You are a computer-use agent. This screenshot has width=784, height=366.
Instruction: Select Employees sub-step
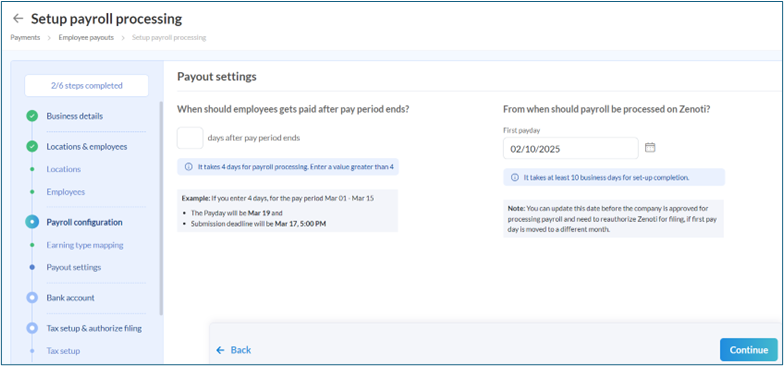point(66,192)
